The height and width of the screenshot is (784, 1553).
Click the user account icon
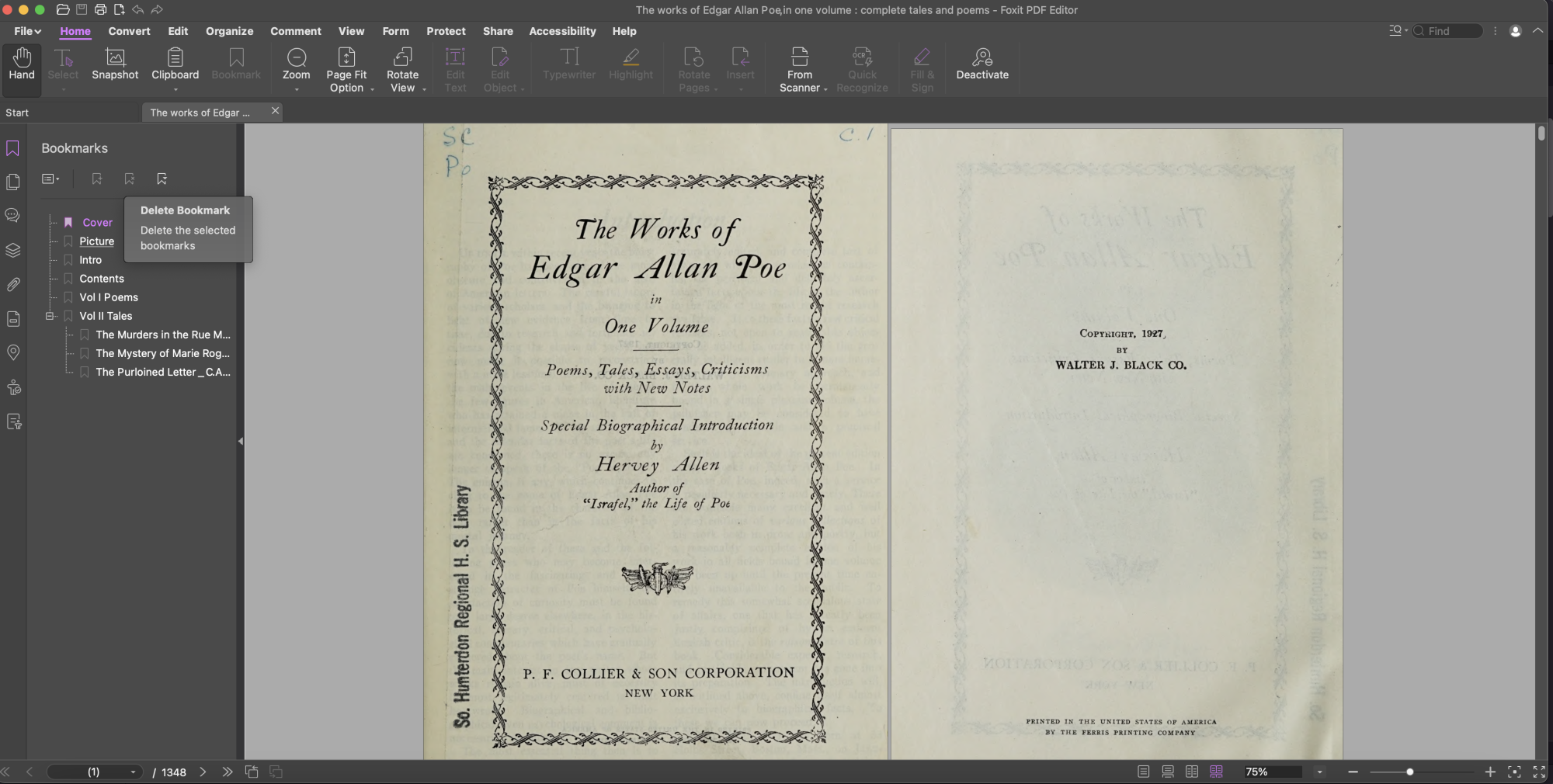tap(1515, 31)
